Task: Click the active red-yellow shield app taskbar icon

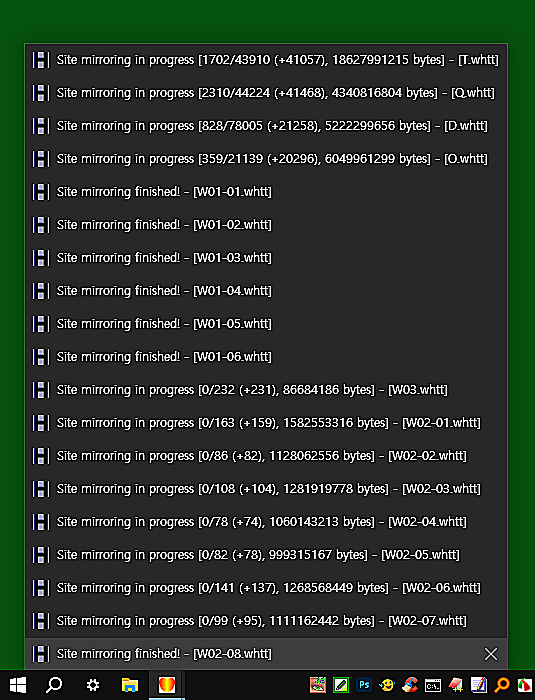Action: point(167,684)
